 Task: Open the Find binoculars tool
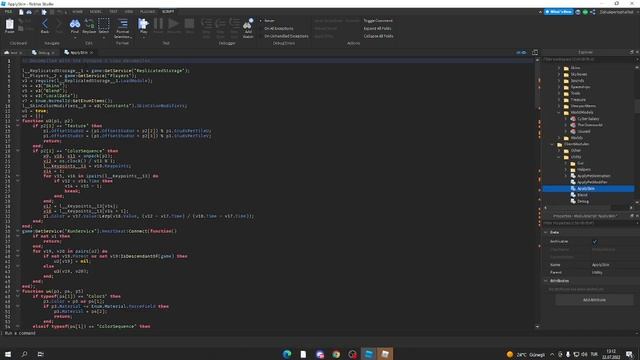tap(74, 25)
